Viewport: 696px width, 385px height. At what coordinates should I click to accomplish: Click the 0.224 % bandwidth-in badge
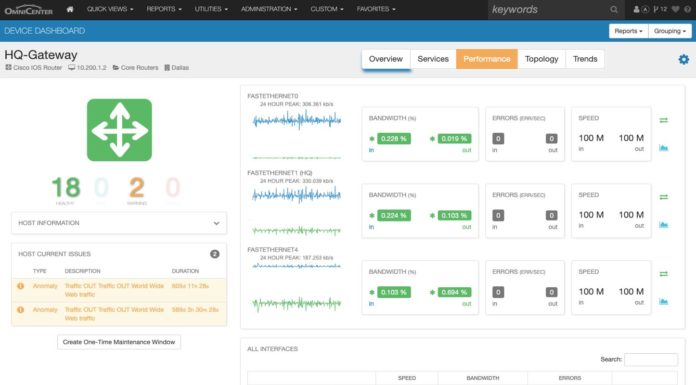pos(394,215)
